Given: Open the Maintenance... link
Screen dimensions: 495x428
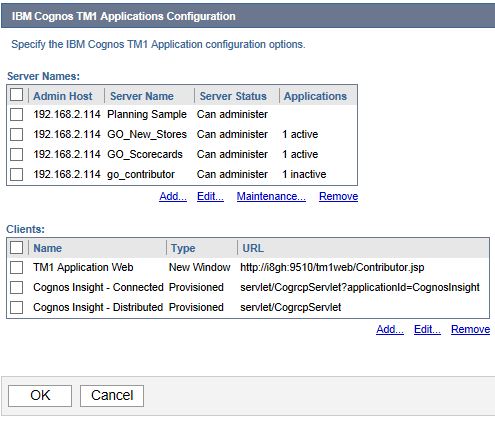Looking at the screenshot, I should [271, 196].
